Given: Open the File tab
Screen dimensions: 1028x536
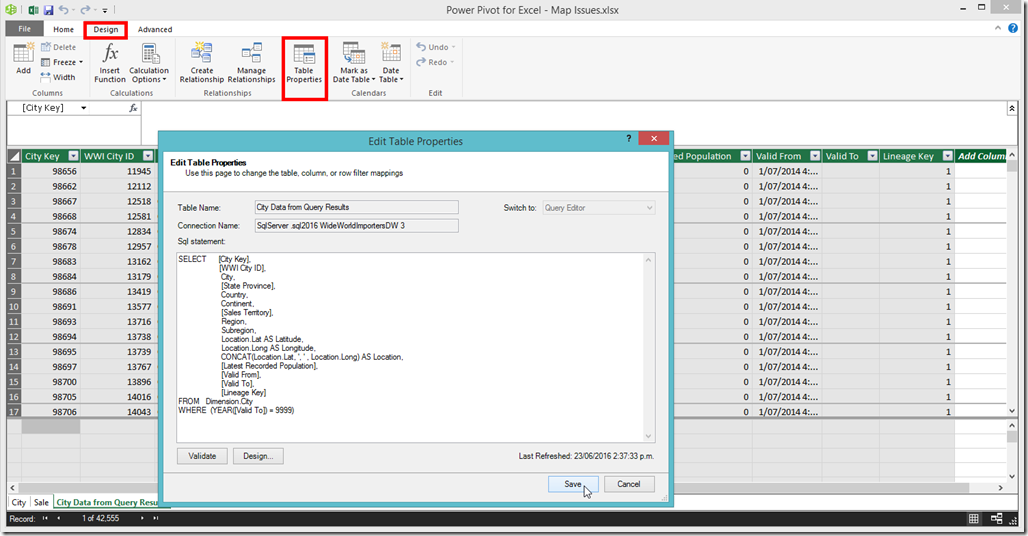Looking at the screenshot, I should pos(24,29).
